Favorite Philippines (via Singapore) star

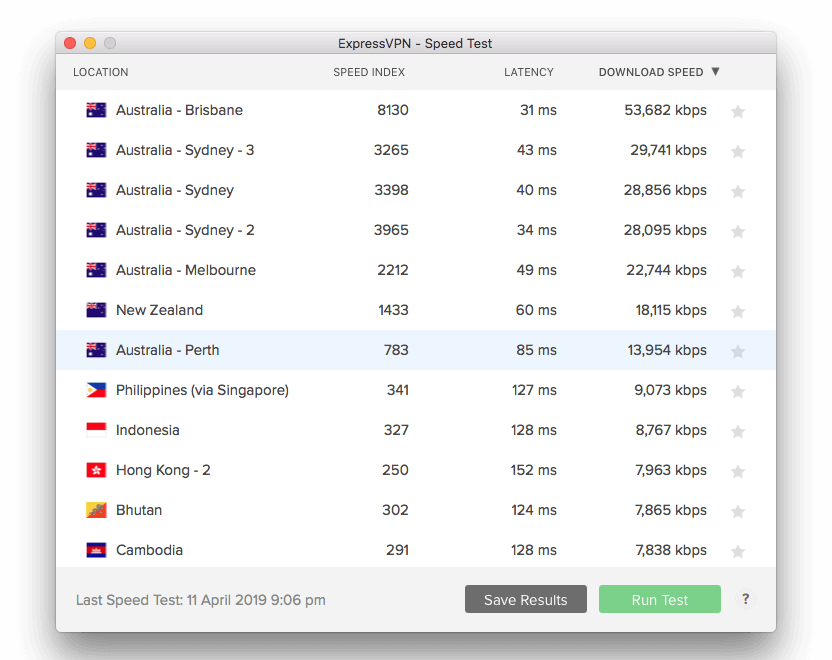pos(738,391)
